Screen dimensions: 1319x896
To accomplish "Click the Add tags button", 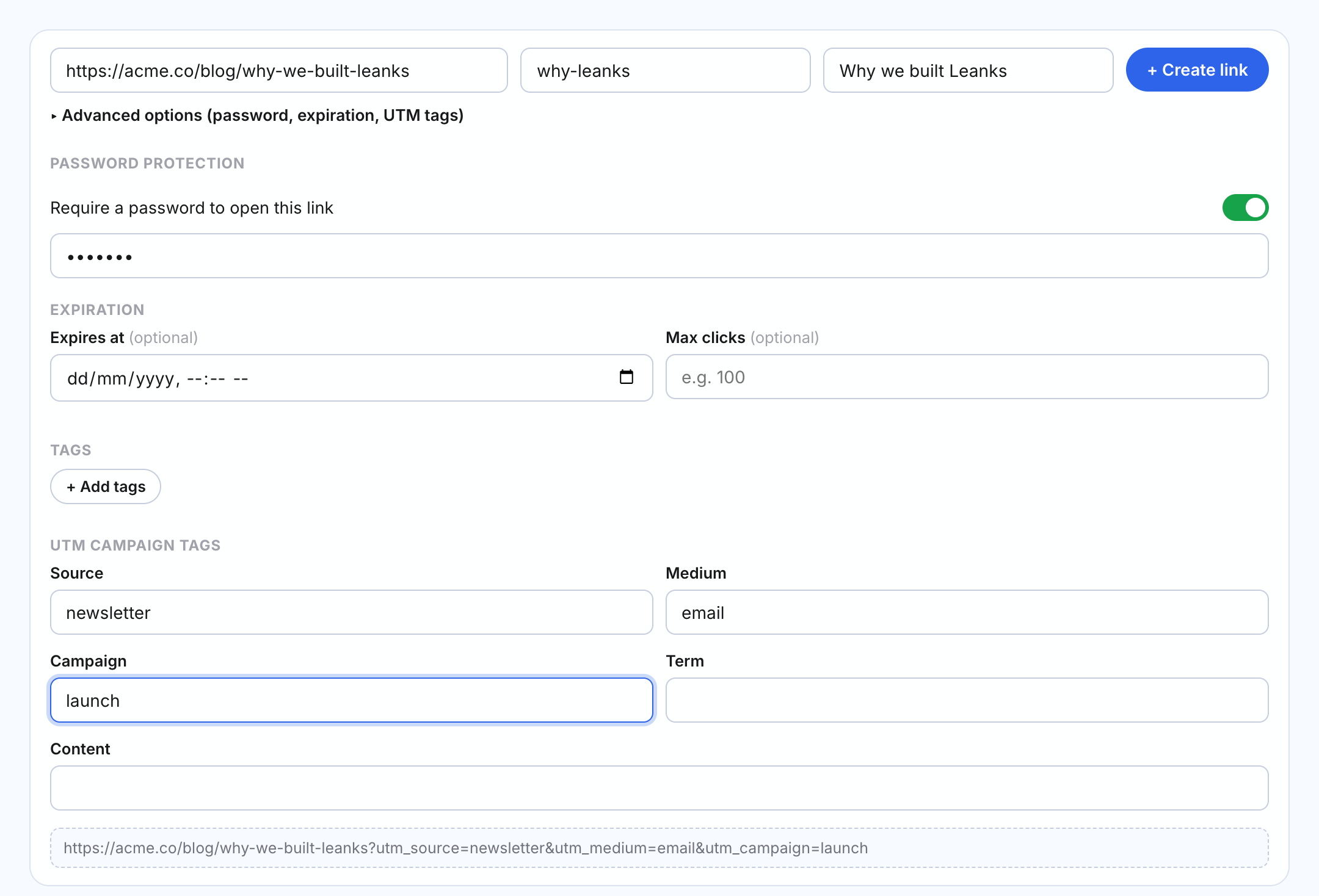I will (106, 486).
